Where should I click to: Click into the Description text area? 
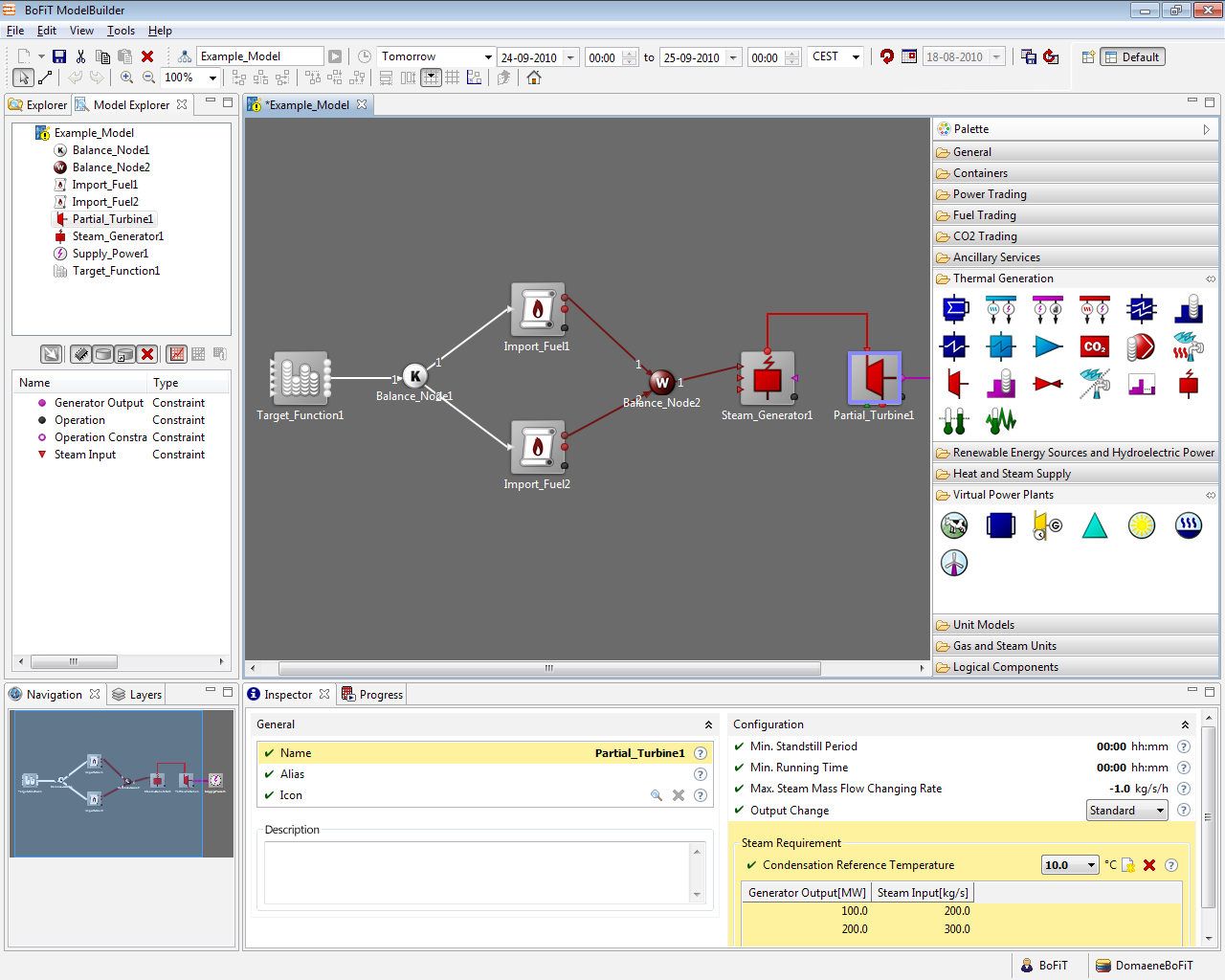[478, 872]
